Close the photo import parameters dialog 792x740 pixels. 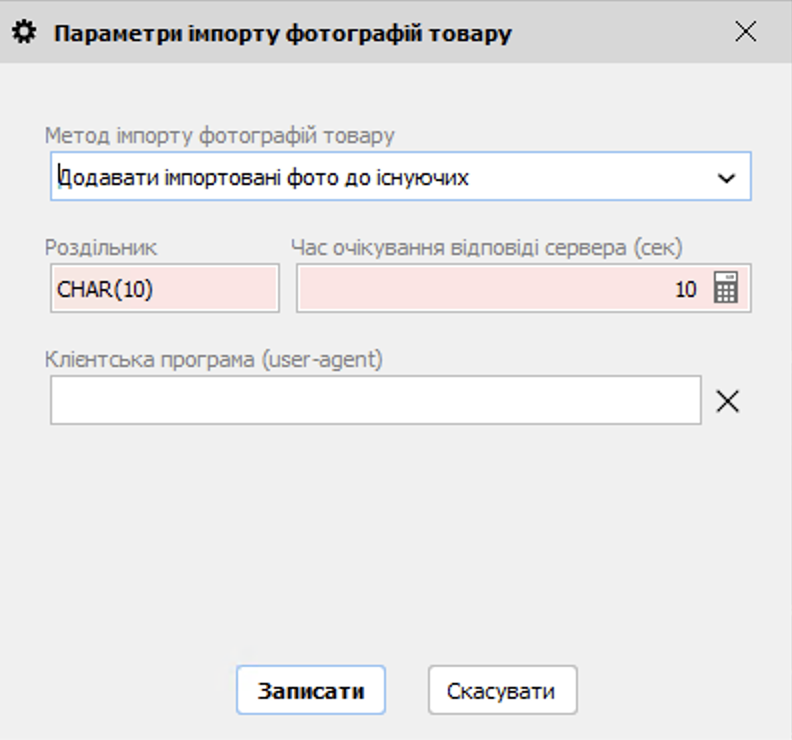click(x=745, y=32)
